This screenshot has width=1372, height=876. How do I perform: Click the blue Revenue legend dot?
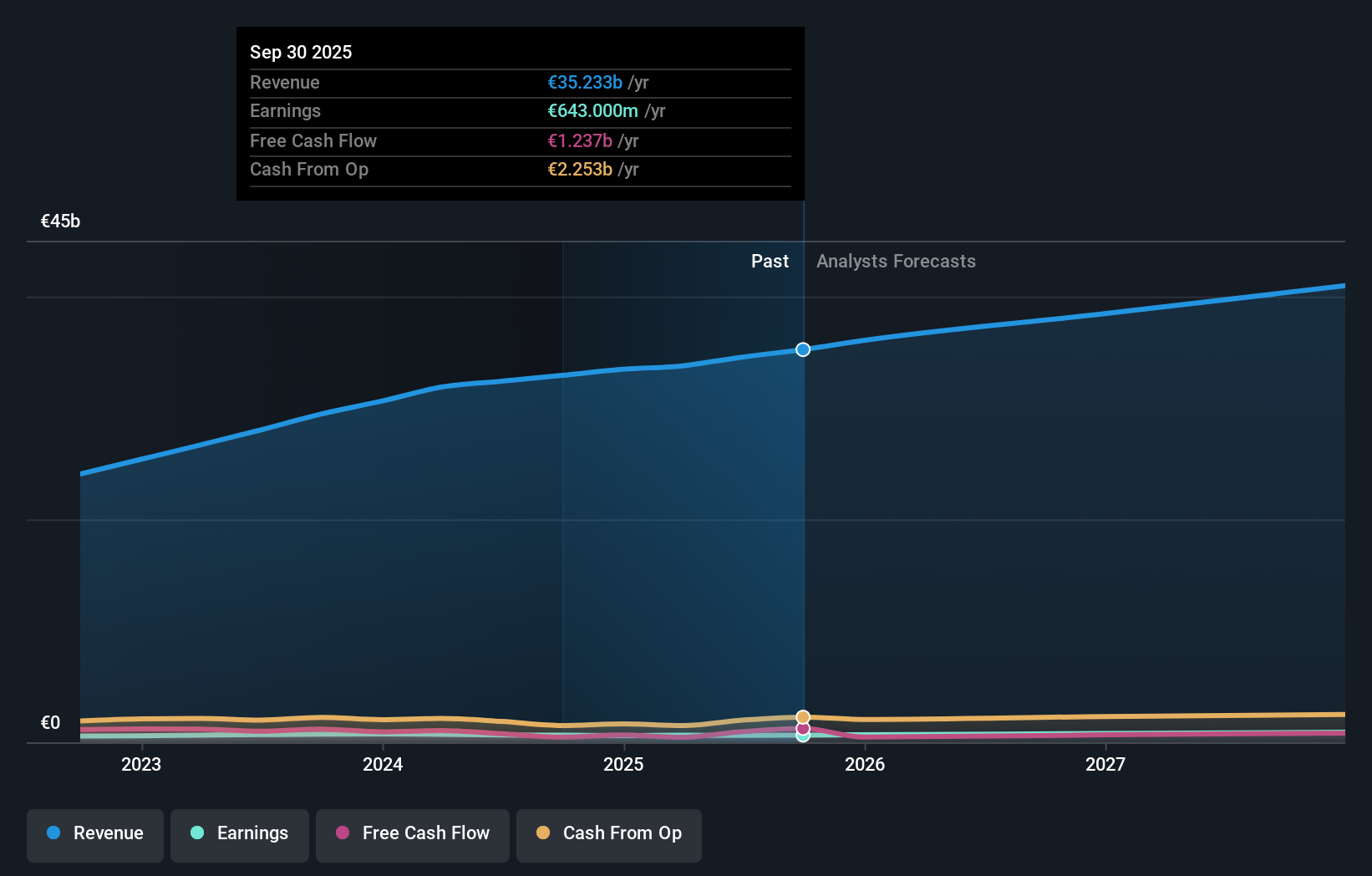pos(52,833)
